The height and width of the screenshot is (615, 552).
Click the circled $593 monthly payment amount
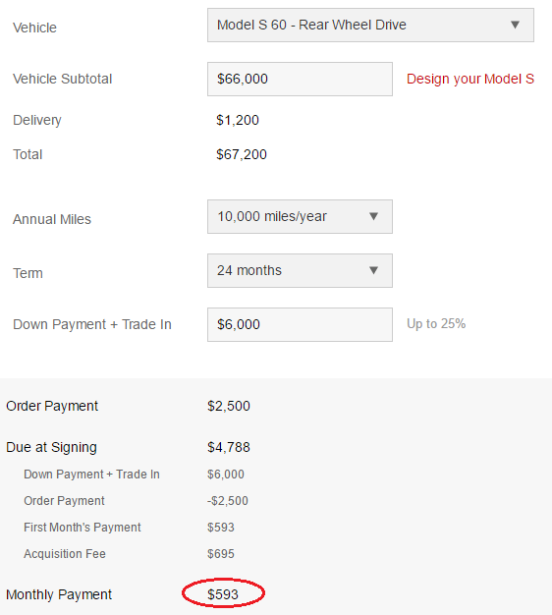tap(223, 594)
